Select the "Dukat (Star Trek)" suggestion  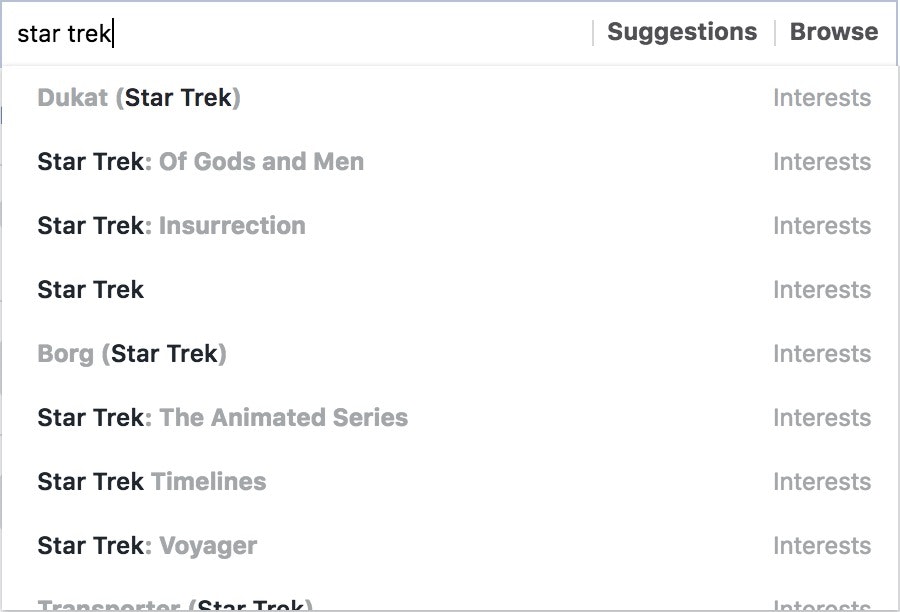pos(139,98)
